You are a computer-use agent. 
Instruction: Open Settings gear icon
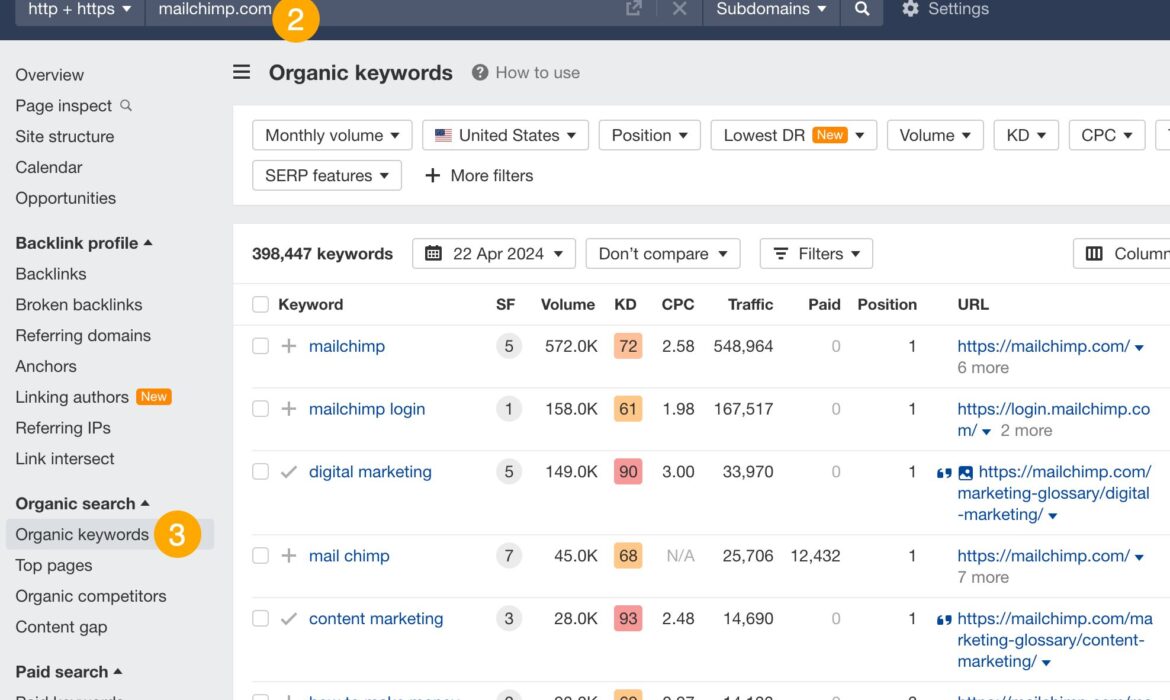point(910,9)
